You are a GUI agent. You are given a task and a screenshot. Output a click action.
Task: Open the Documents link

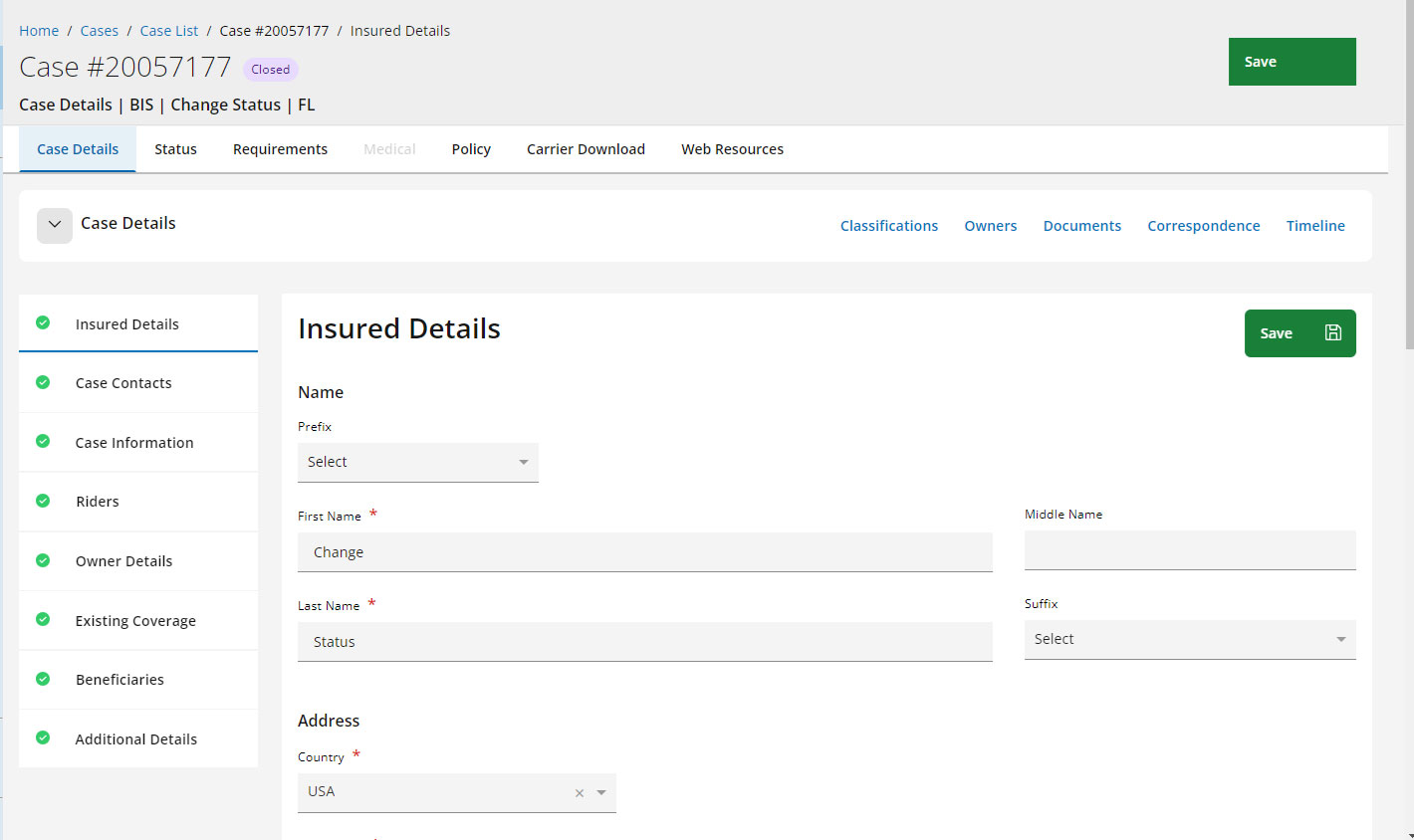click(1081, 226)
